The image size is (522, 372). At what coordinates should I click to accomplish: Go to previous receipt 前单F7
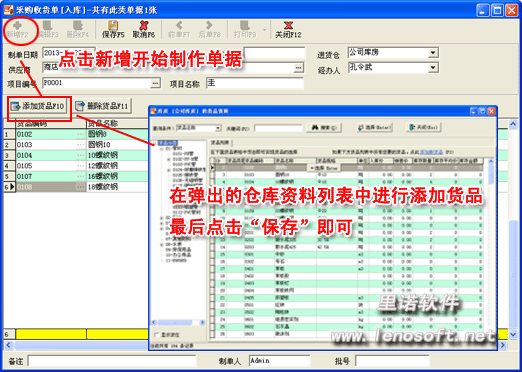point(179,29)
